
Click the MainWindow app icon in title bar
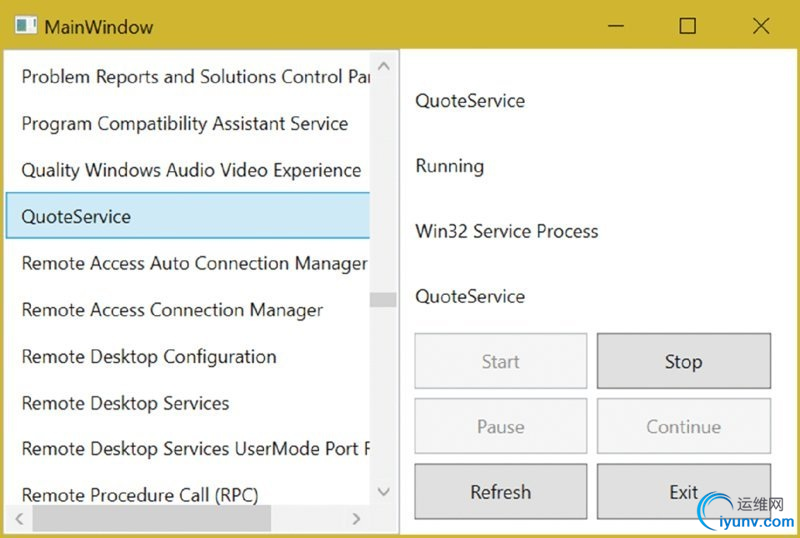coord(26,26)
